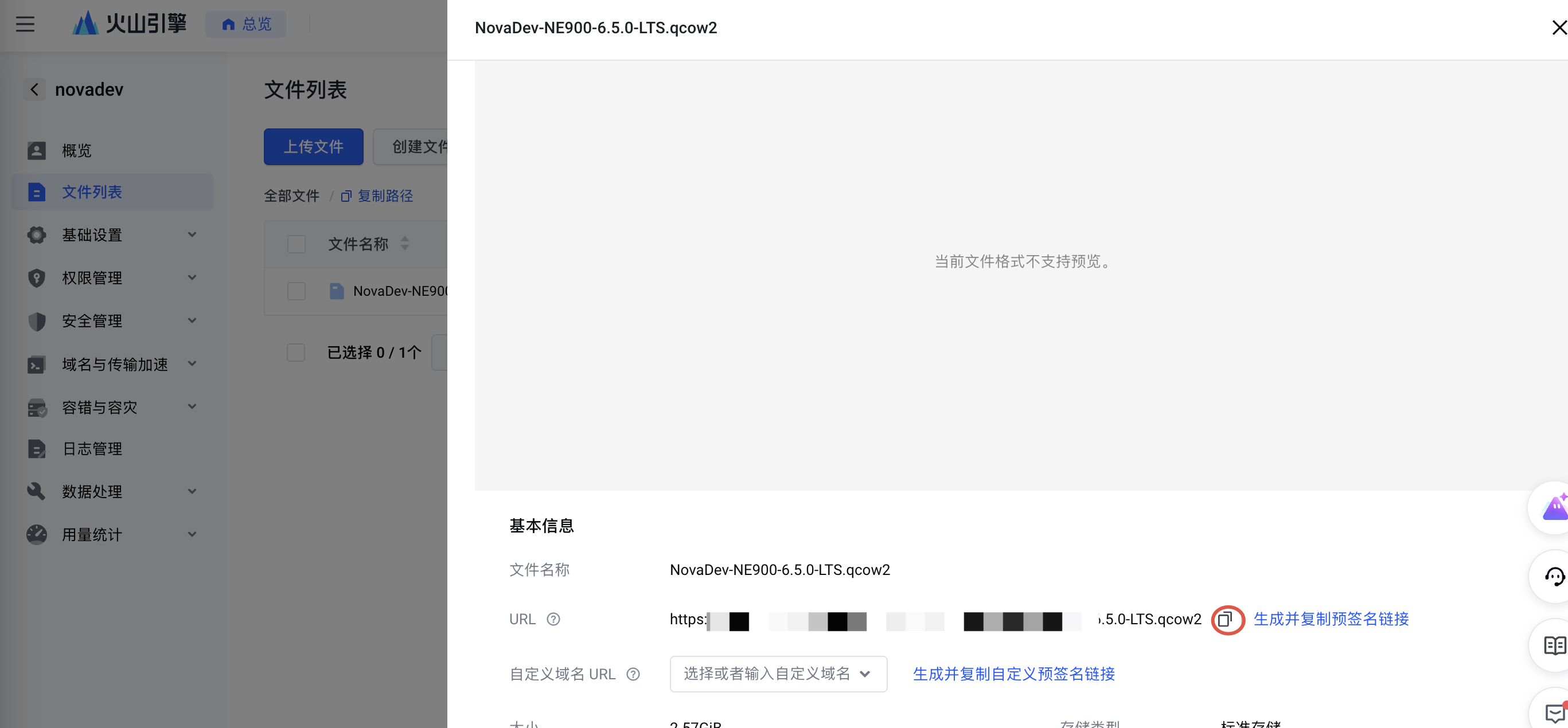
Task: Expand the 基础设置 menu chevron
Action: (192, 235)
